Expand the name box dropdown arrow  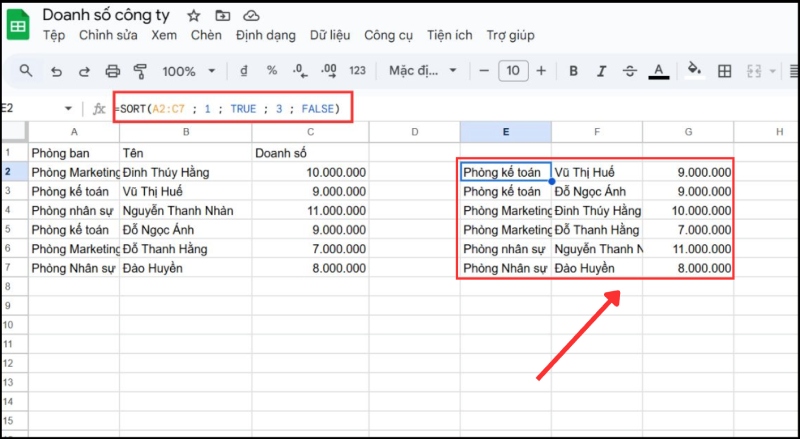pos(68,109)
